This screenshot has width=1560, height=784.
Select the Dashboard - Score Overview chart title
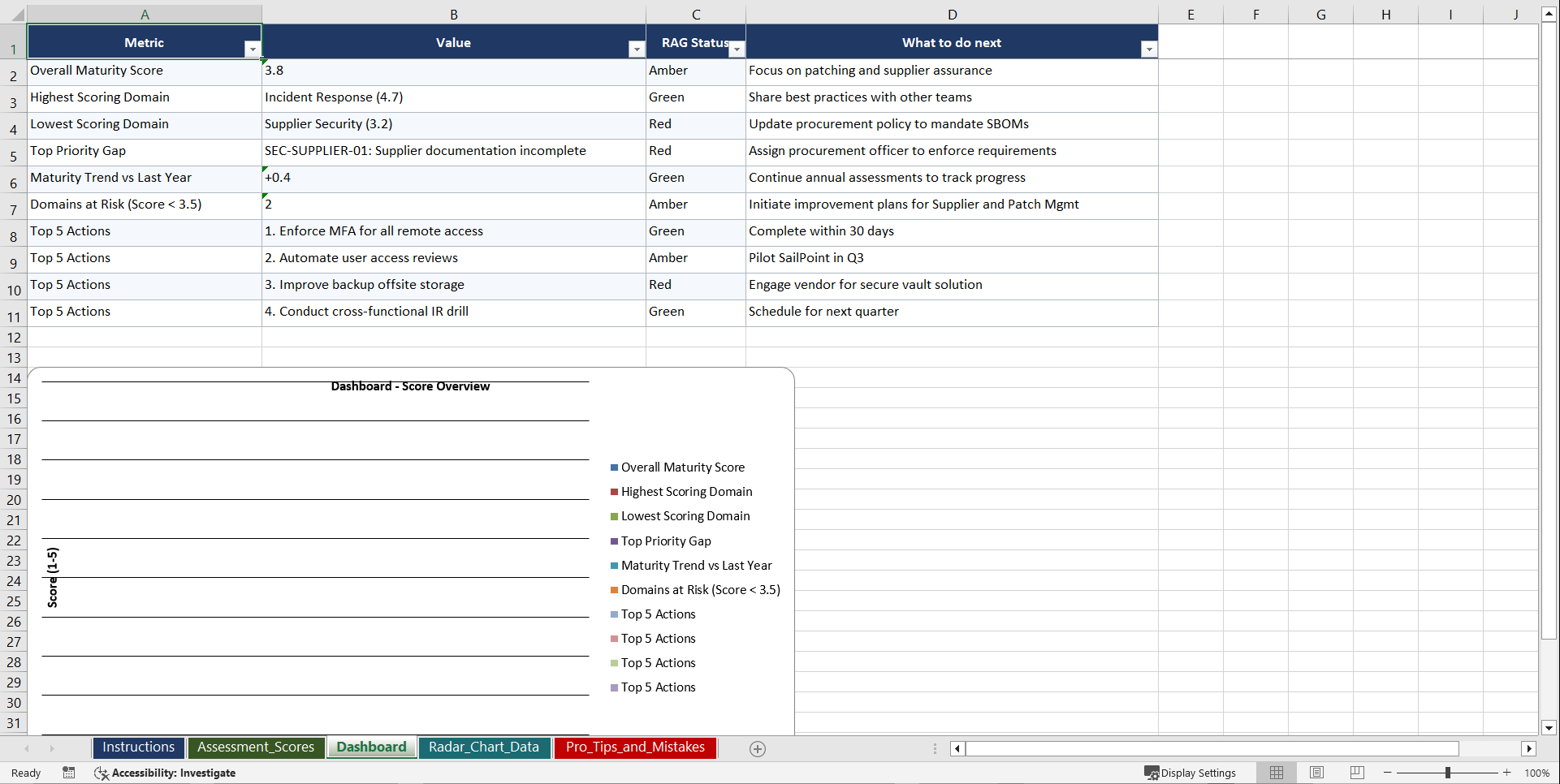(410, 386)
